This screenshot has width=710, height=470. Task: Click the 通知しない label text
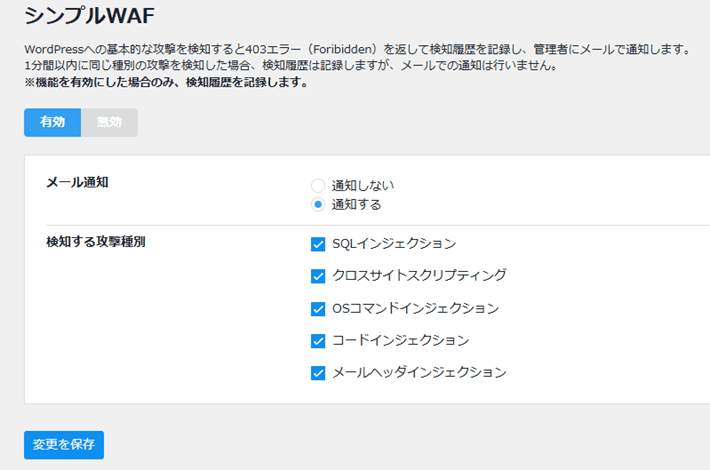click(363, 186)
